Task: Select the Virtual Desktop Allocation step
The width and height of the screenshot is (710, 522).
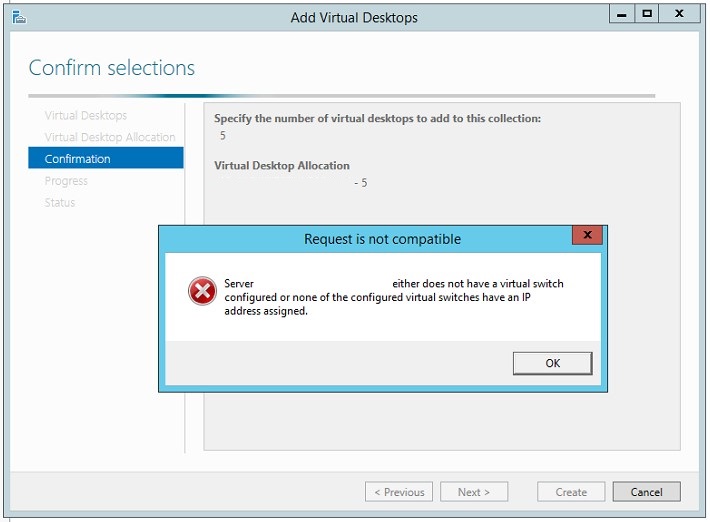Action: pyautogui.click(x=110, y=137)
